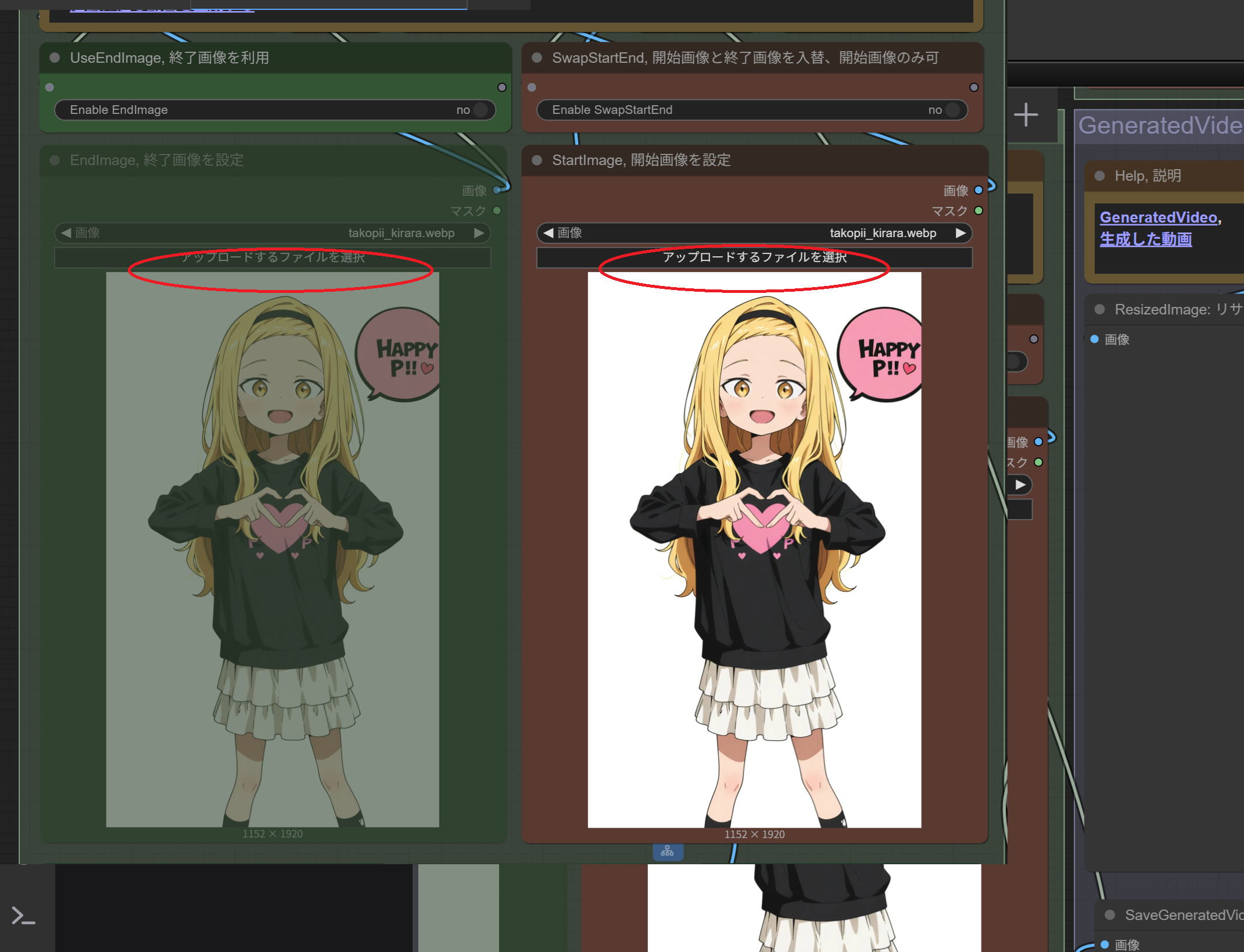Collapse the StartImage node via title dot

click(x=537, y=160)
